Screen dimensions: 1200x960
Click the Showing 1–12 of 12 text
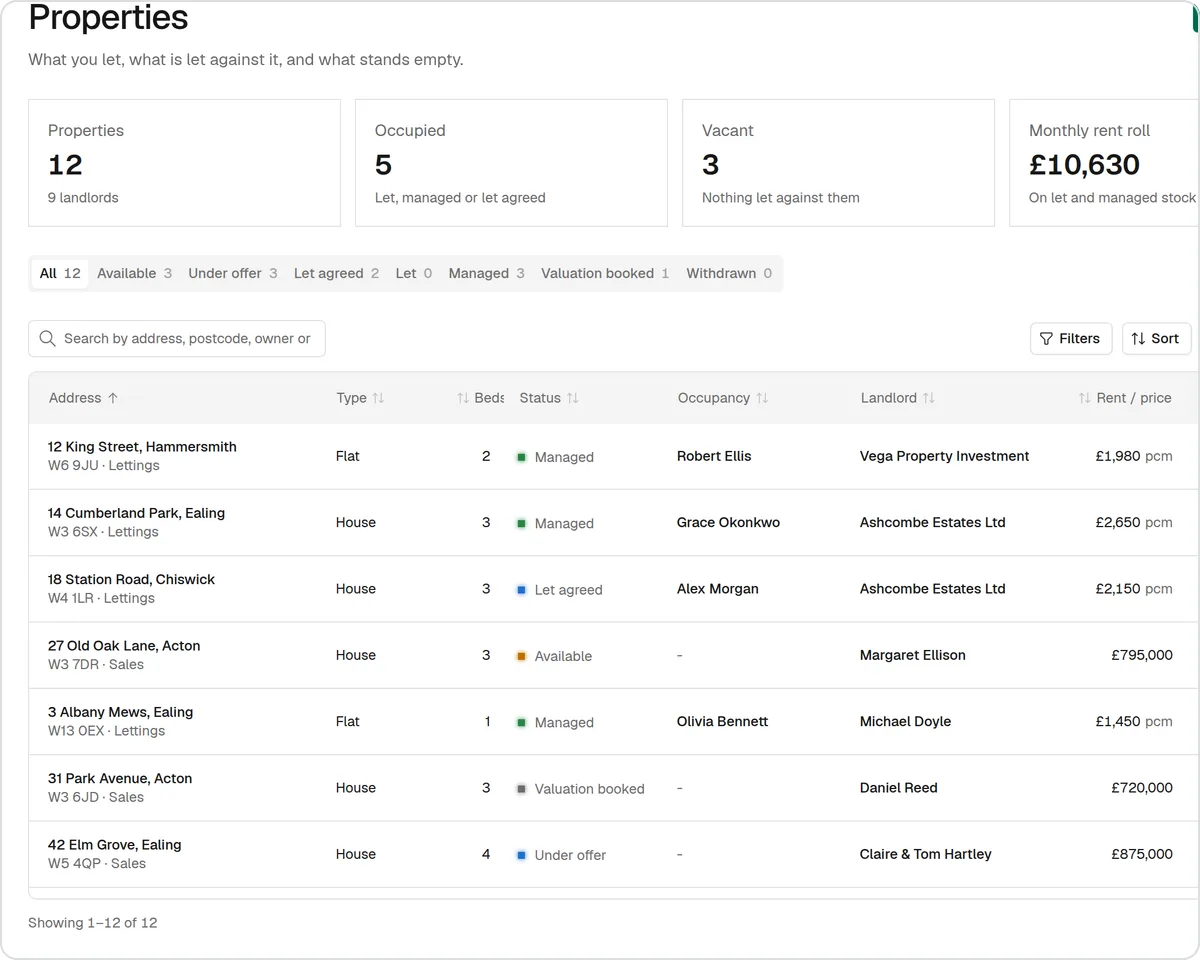click(x=93, y=923)
